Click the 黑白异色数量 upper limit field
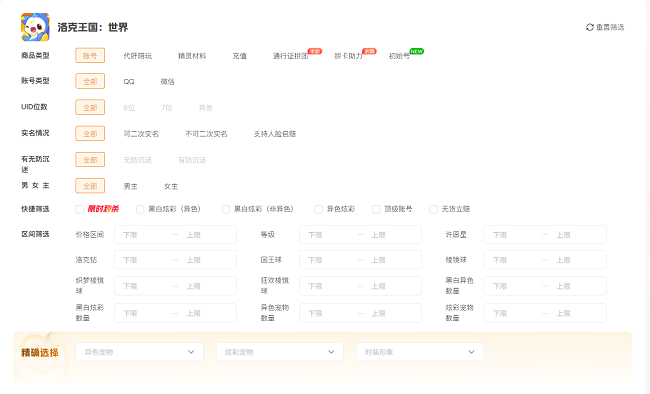The width and height of the screenshot is (650, 394). pos(577,286)
